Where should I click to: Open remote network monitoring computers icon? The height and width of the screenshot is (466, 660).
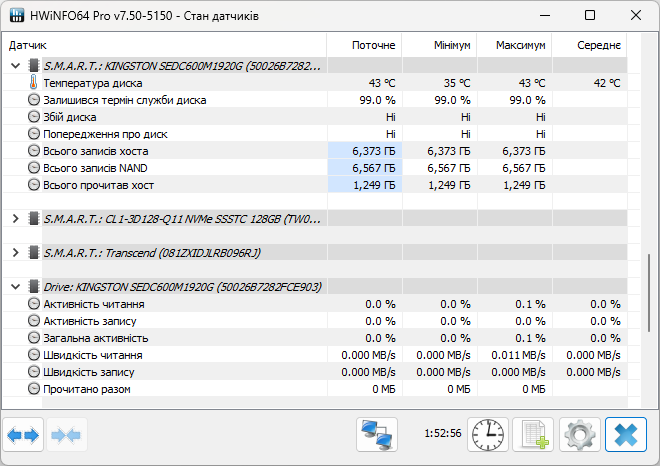[377, 434]
